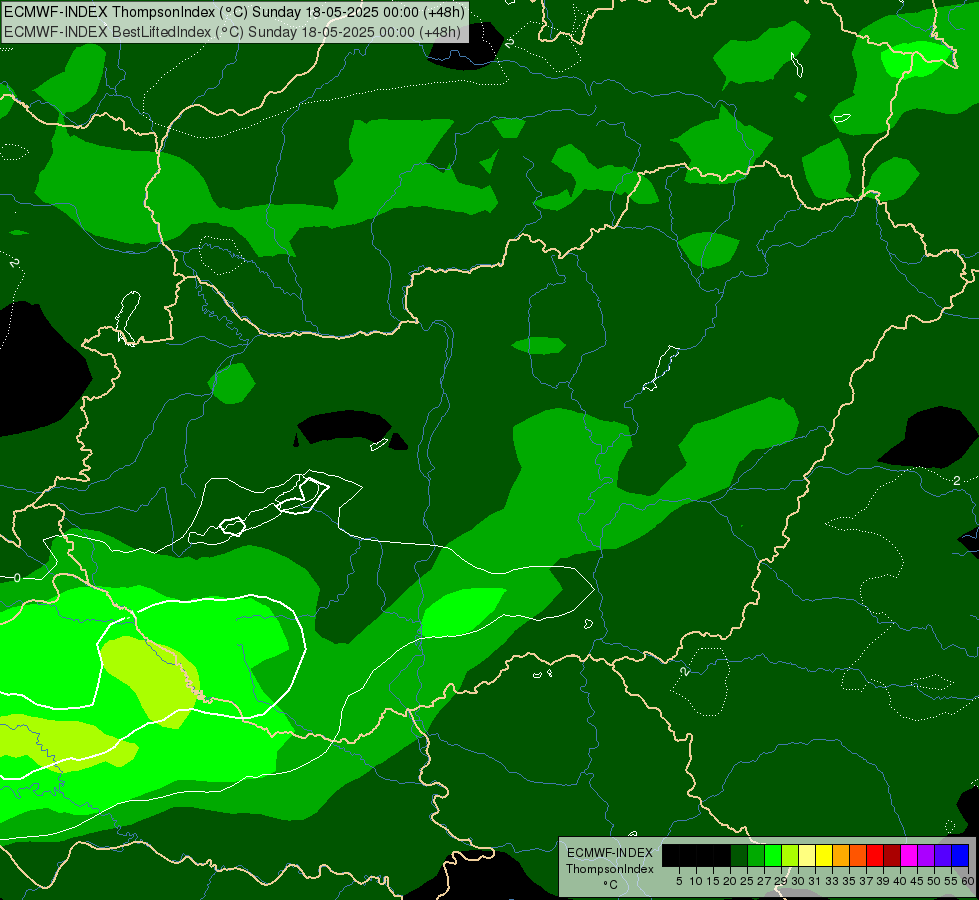Click the violet 50–55 legend swatch
The height and width of the screenshot is (900, 979).
pyautogui.click(x=943, y=855)
